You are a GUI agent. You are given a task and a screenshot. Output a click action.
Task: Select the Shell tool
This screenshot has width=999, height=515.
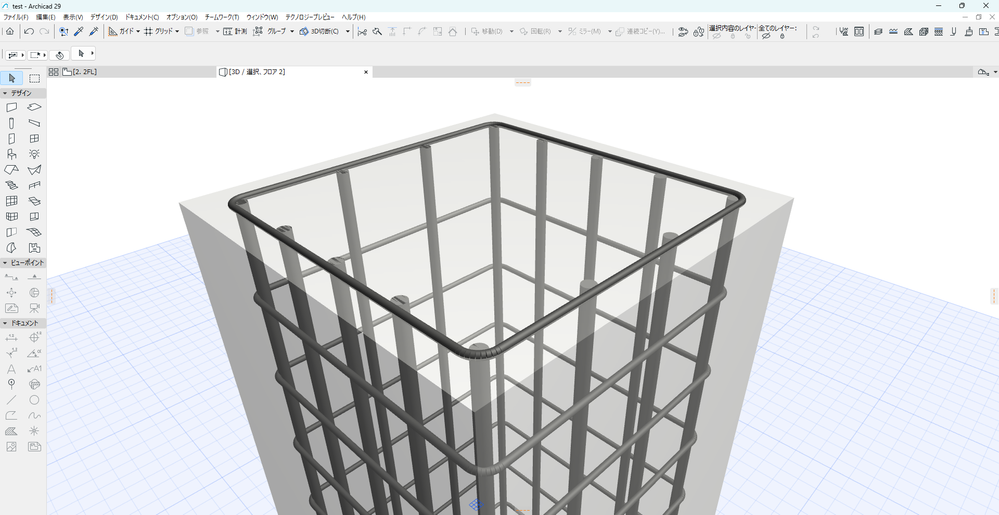pos(34,170)
